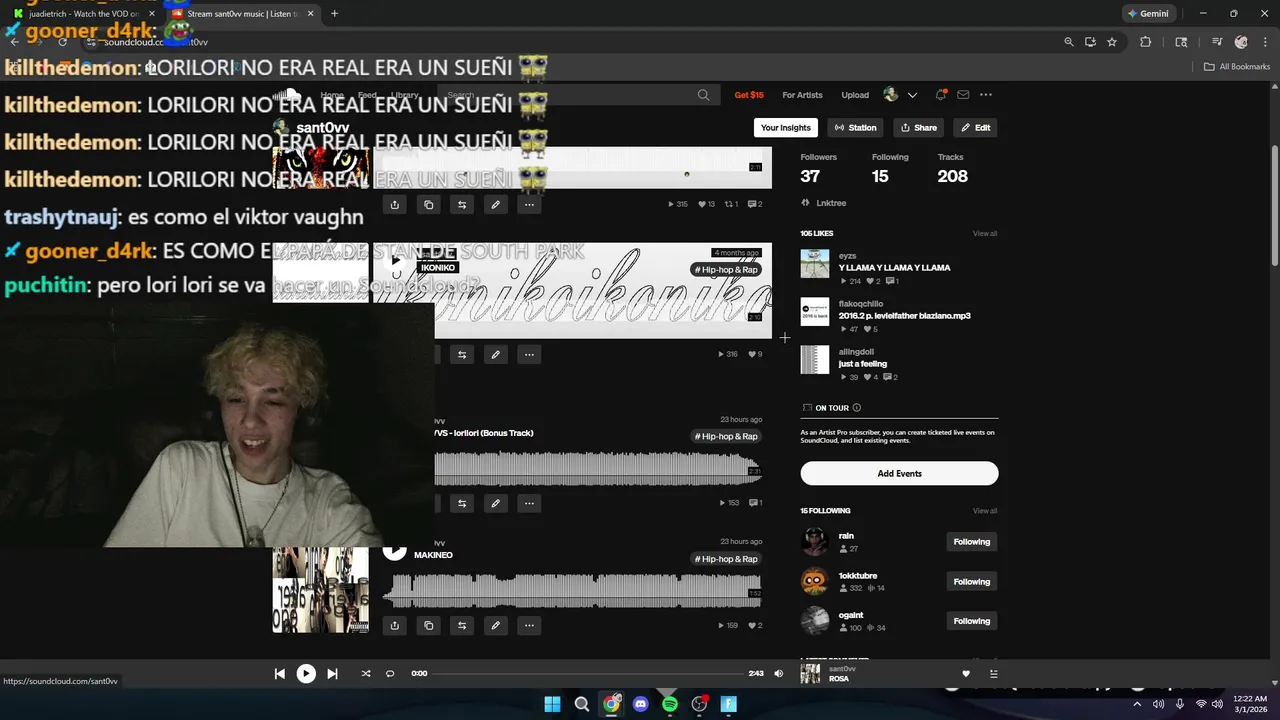Click the SoundCloud search magnifier icon
Image resolution: width=1280 pixels, height=720 pixels.
(x=703, y=95)
